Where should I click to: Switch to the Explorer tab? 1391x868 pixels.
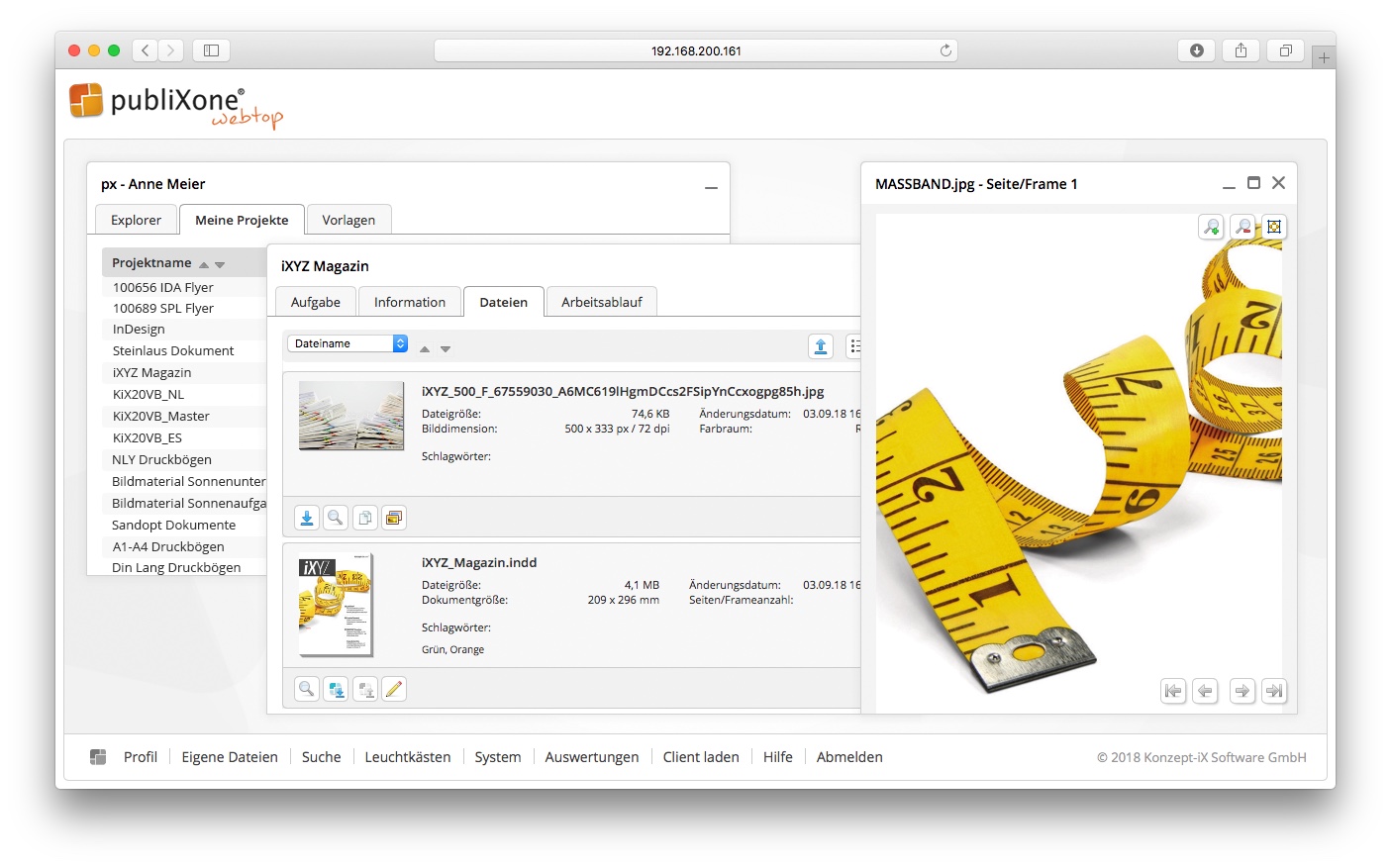(x=136, y=220)
